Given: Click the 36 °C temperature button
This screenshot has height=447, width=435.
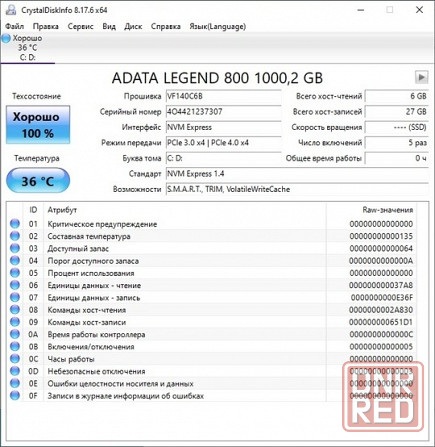Looking at the screenshot, I should (x=38, y=181).
